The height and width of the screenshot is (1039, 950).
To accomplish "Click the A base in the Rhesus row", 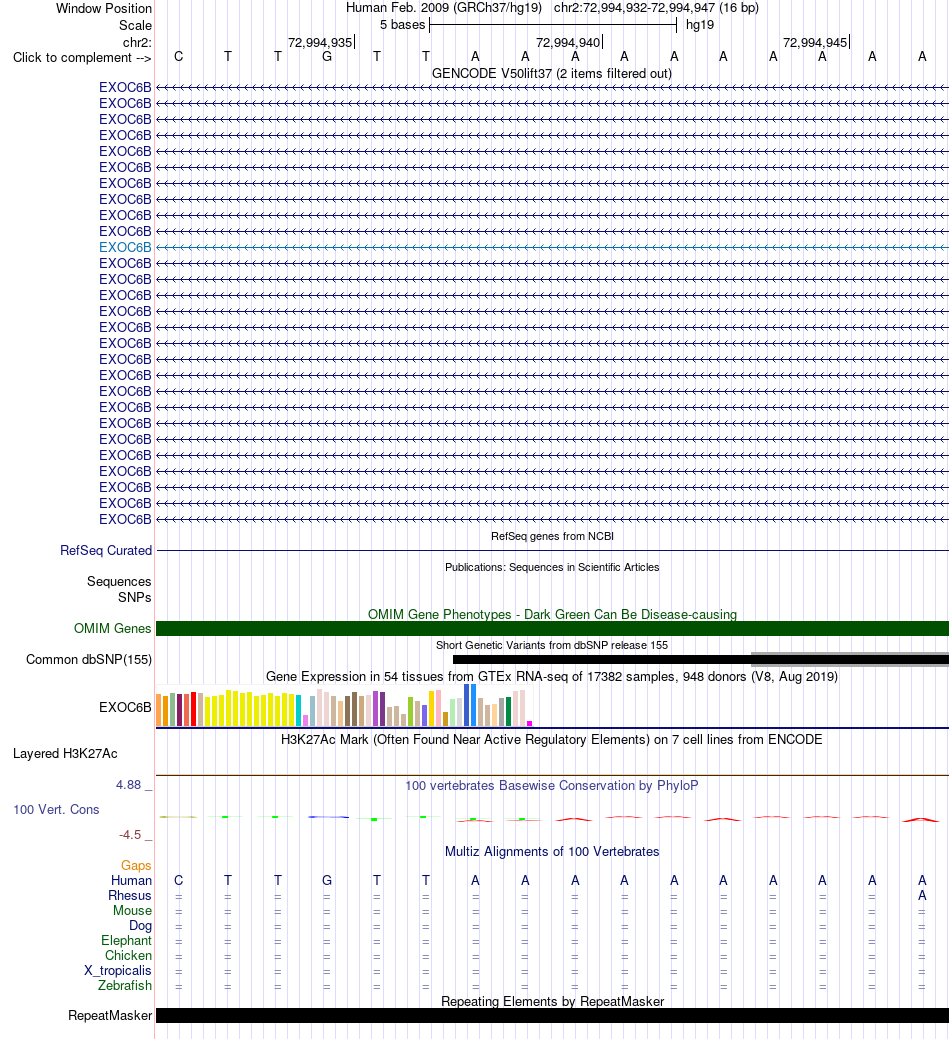I will (x=922, y=896).
